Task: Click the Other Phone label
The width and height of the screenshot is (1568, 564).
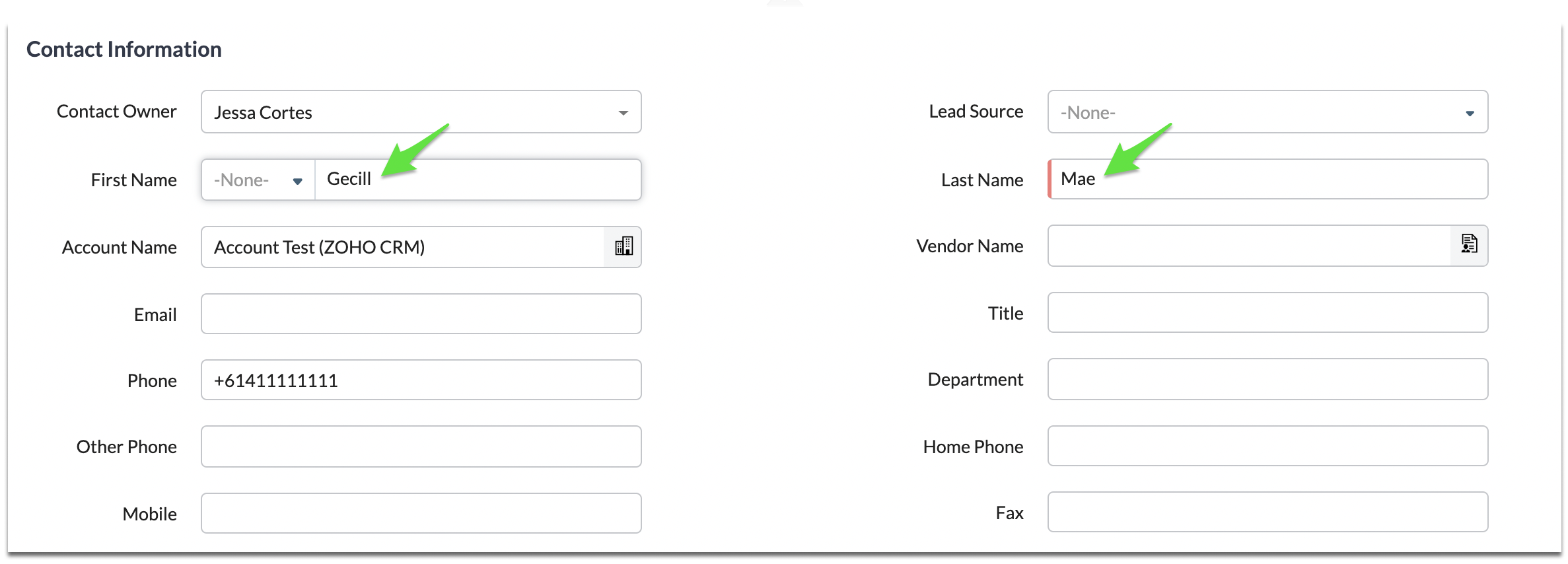Action: point(127,447)
